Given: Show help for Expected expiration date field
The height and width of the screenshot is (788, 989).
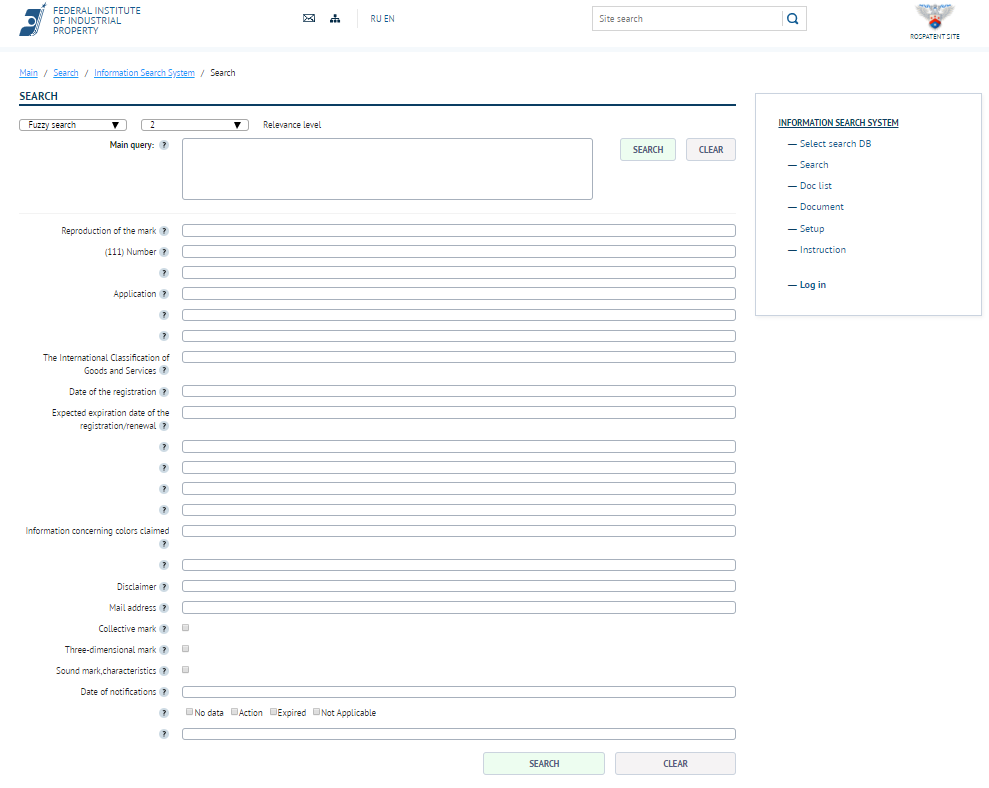Looking at the screenshot, I should (x=164, y=426).
